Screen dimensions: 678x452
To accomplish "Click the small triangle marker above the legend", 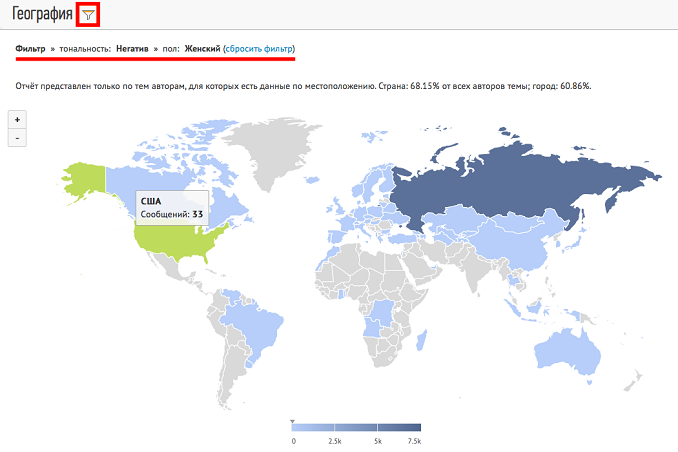I will [x=292, y=421].
